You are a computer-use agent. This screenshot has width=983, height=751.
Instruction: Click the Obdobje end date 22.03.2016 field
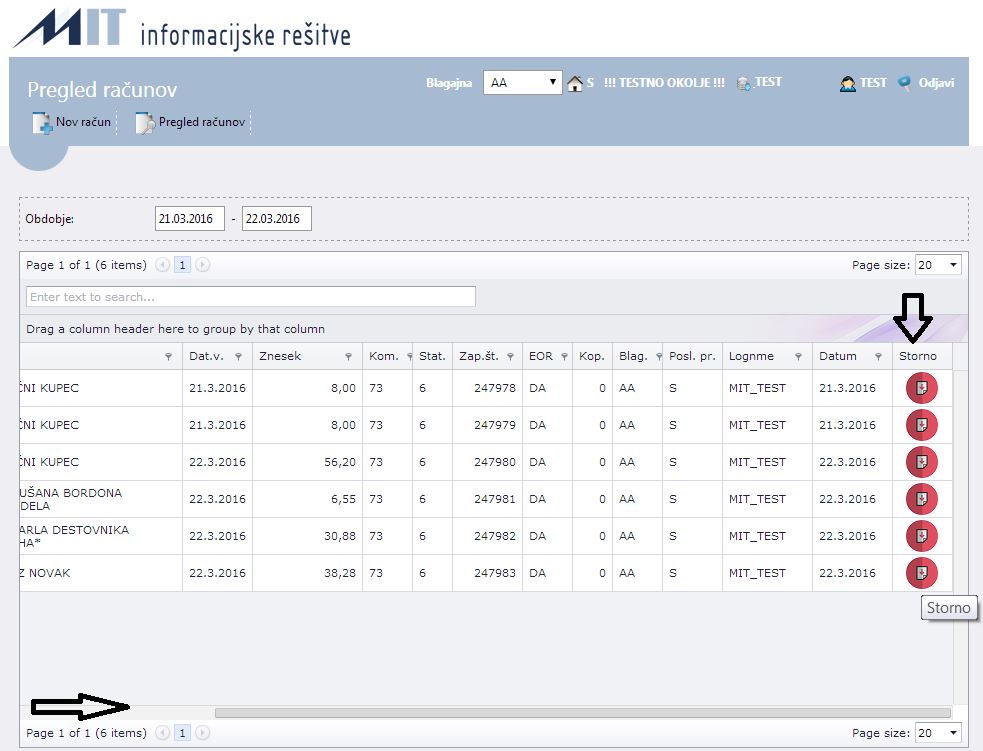click(x=276, y=219)
